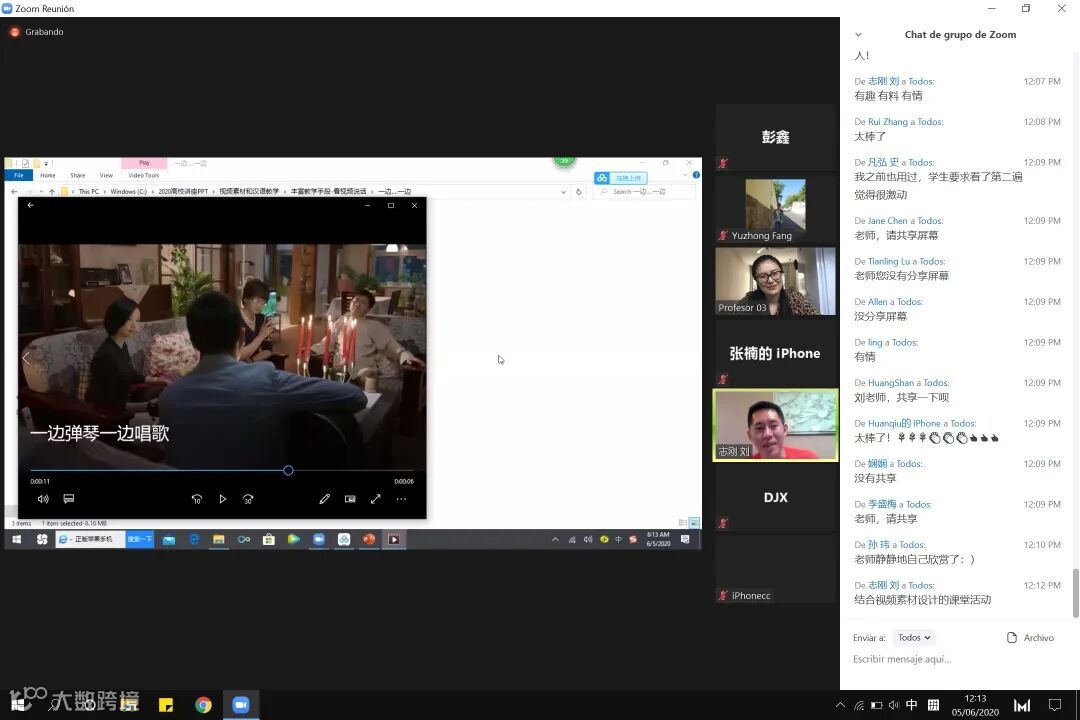Open subtitles options in the video player
The height and width of the screenshot is (720, 1080).
[x=69, y=499]
